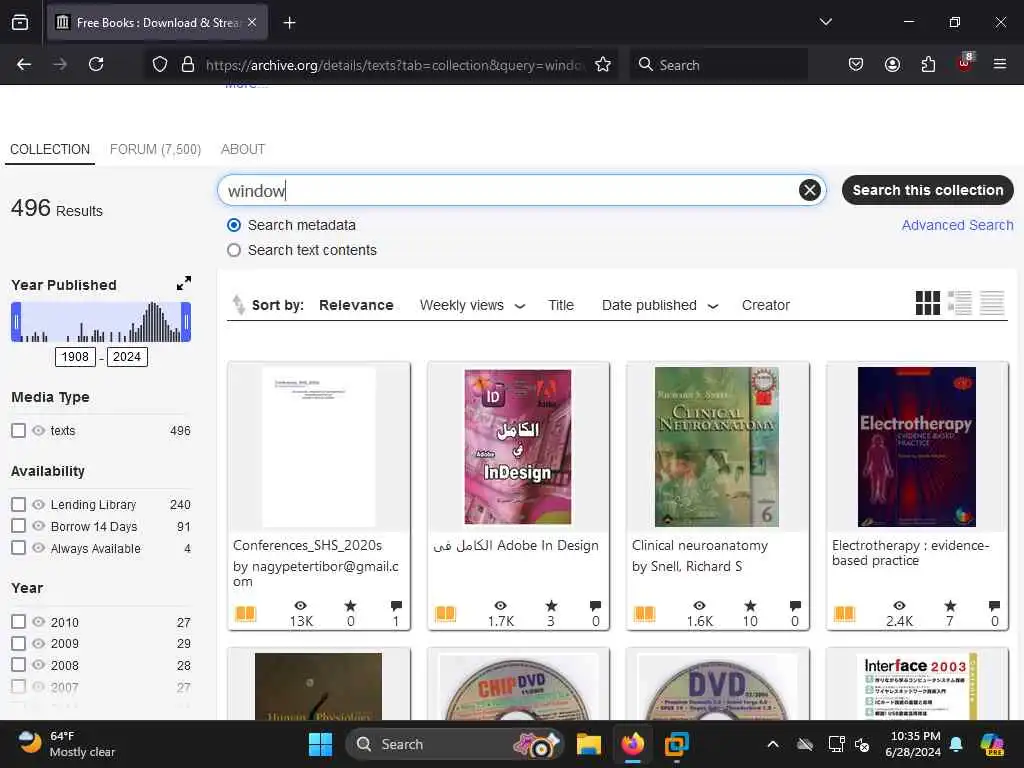This screenshot has width=1024, height=768.
Task: Select Search metadata radio button
Action: [x=234, y=225]
